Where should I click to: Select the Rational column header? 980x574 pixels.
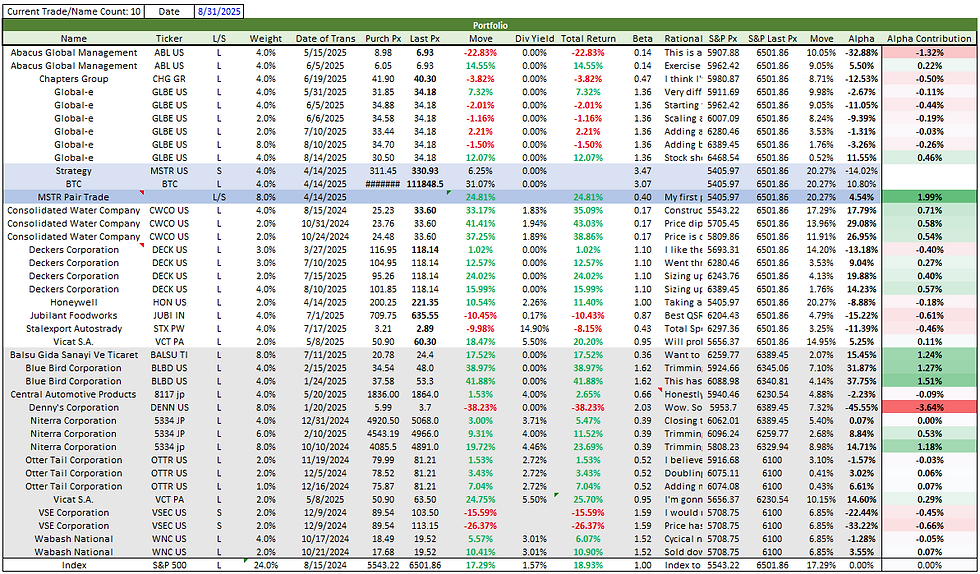[x=682, y=39]
